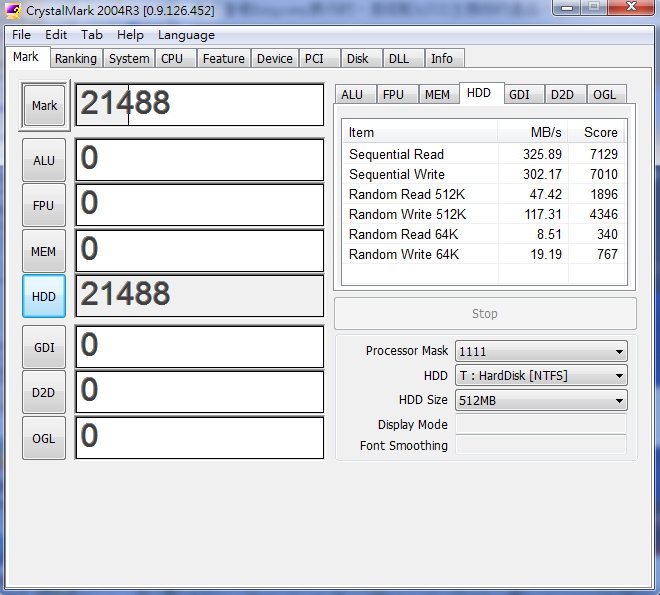Screen dimensions: 660x595
Task: Expand the HDD drive dropdown
Action: tap(541, 375)
